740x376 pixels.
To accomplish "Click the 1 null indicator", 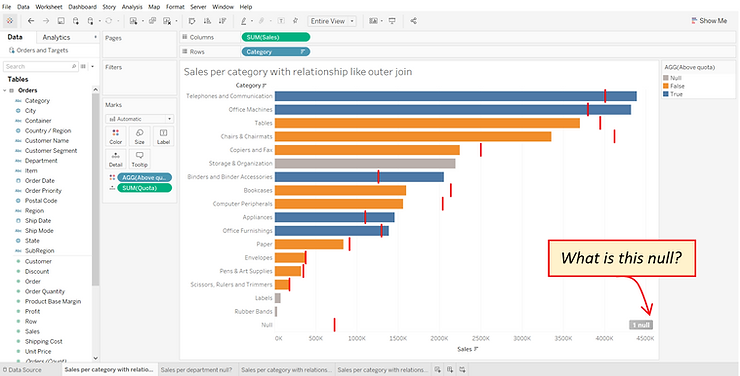I will click(641, 325).
